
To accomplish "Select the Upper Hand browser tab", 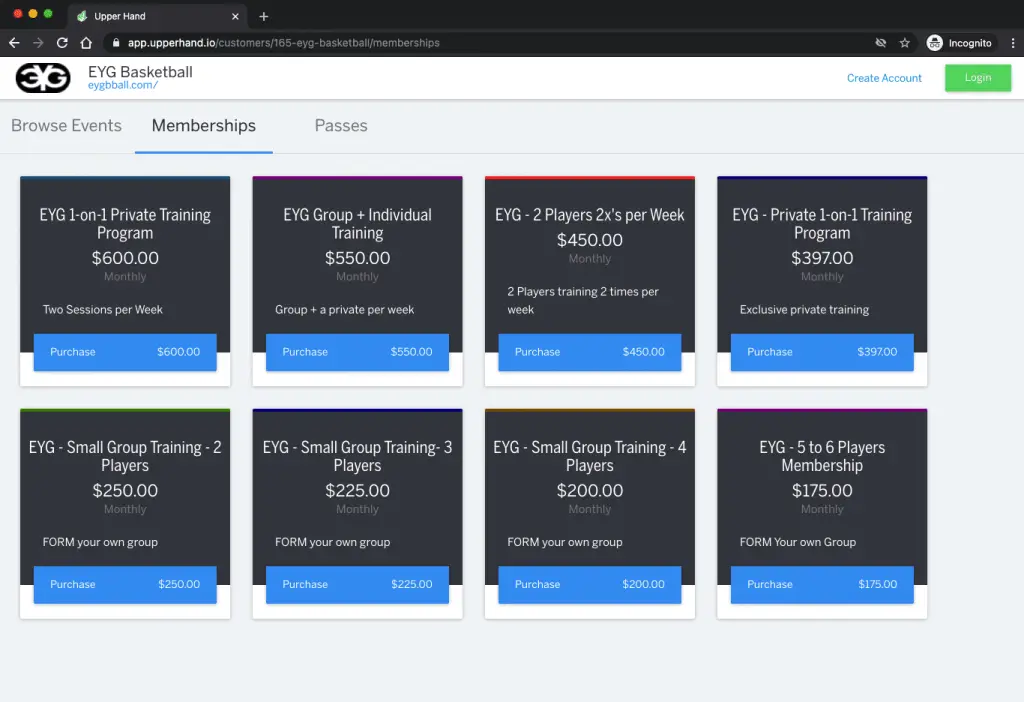I will coord(157,16).
